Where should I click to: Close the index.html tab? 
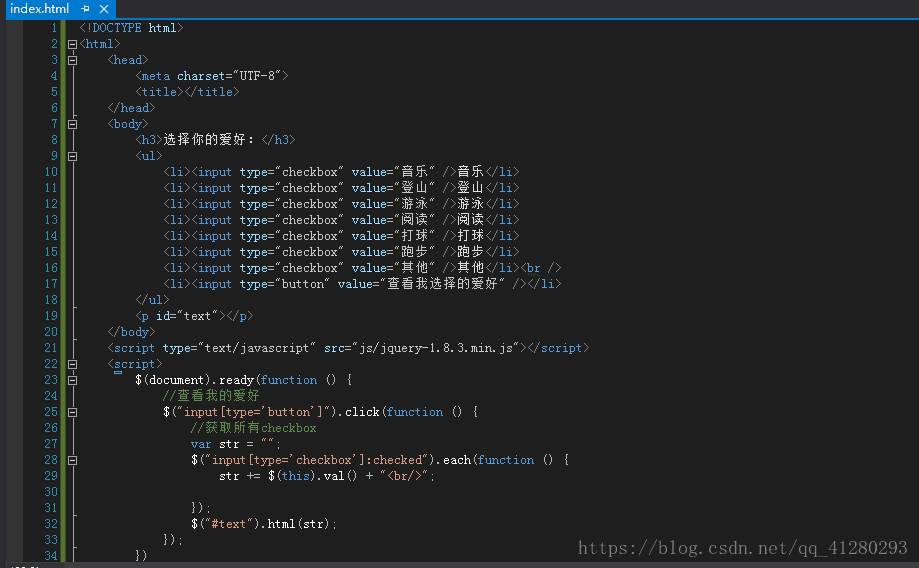[104, 9]
